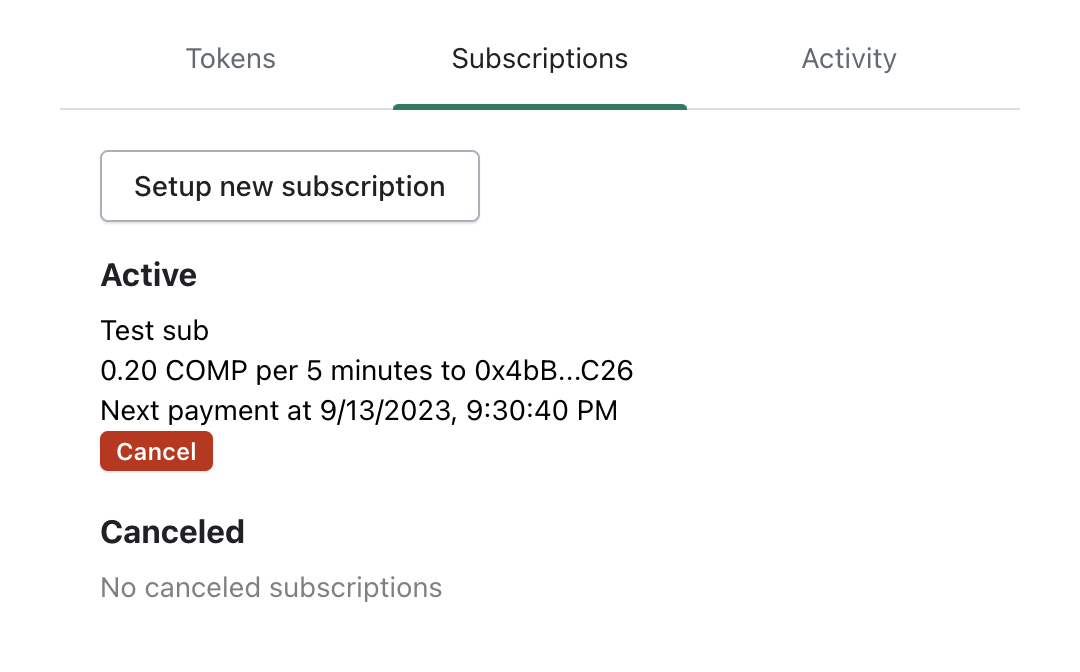This screenshot has height=672, width=1080.
Task: Click the Active section heading
Action: [148, 275]
